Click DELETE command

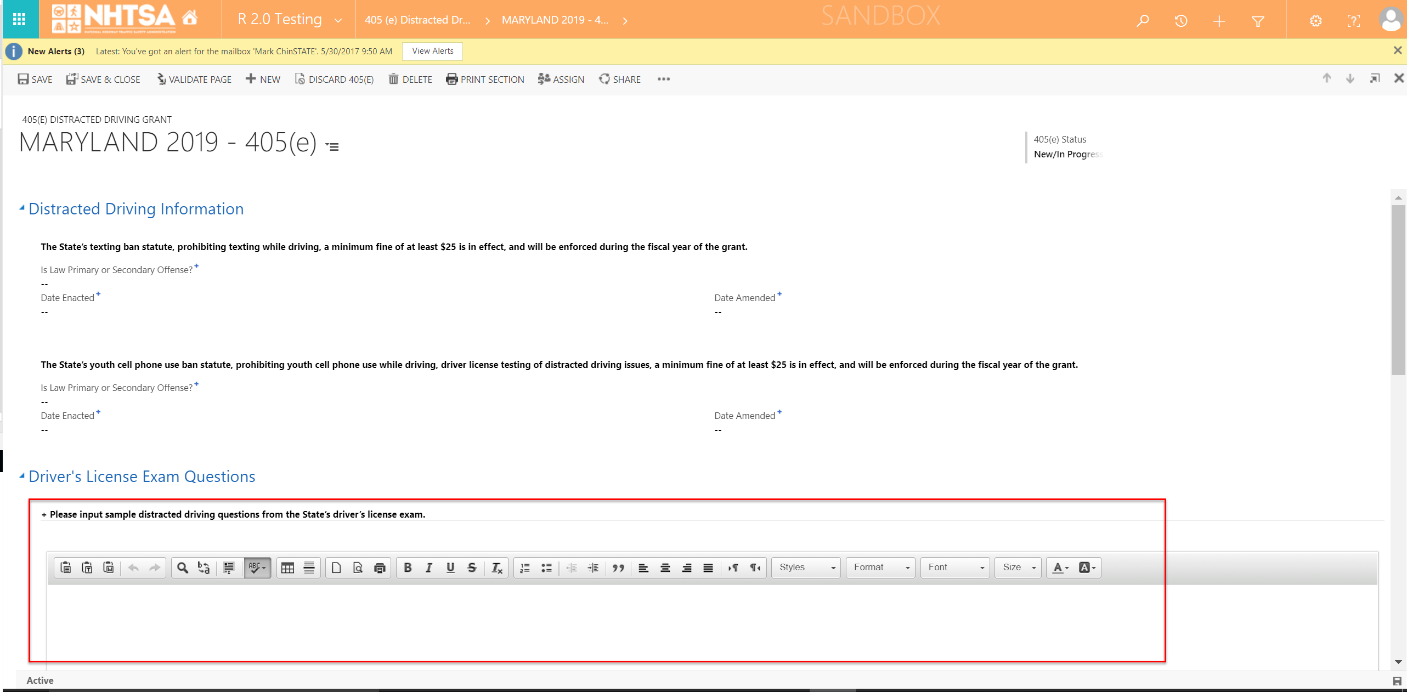[x=410, y=79]
